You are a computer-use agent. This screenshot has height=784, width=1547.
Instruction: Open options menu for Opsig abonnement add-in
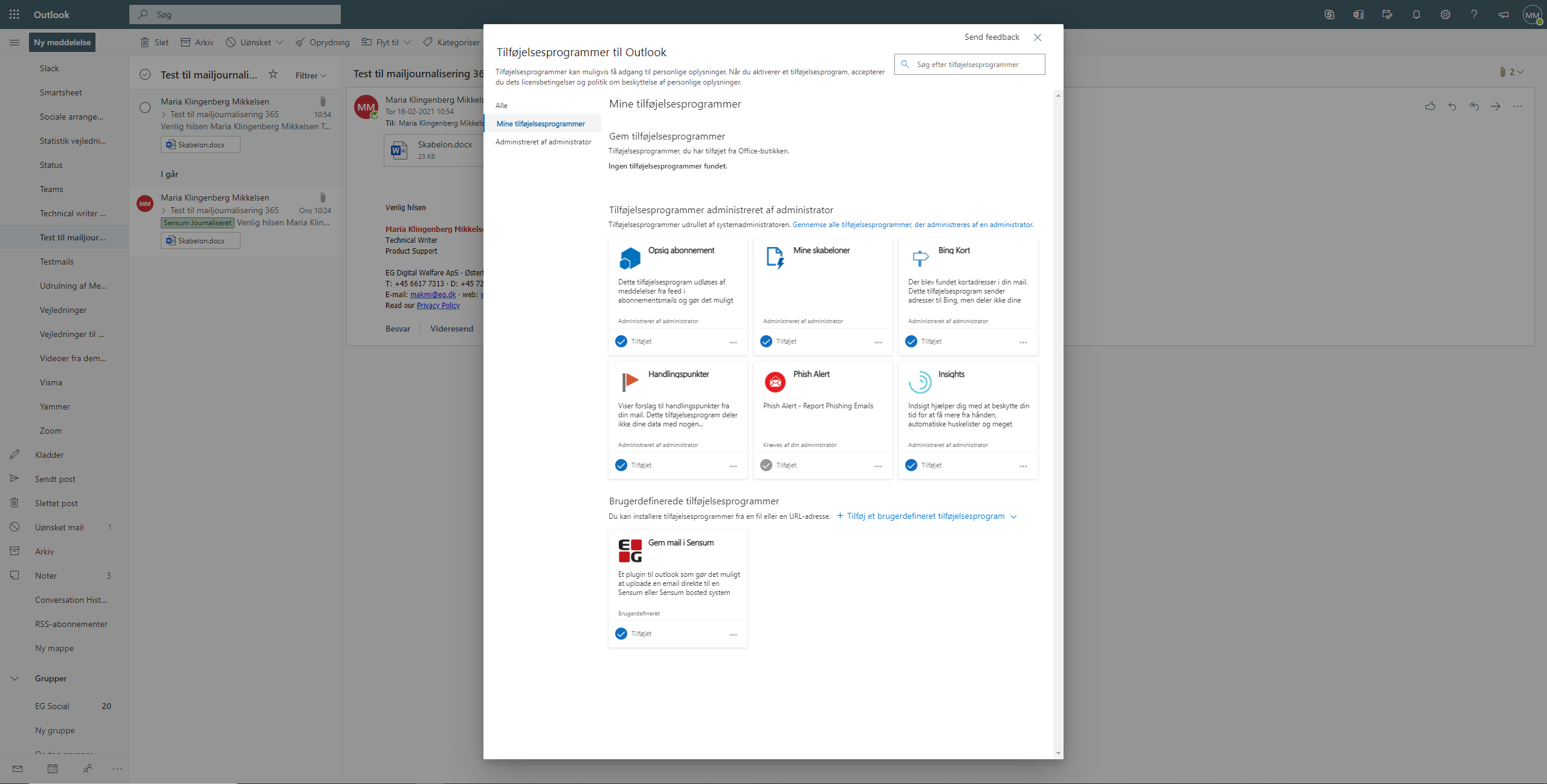(x=733, y=342)
